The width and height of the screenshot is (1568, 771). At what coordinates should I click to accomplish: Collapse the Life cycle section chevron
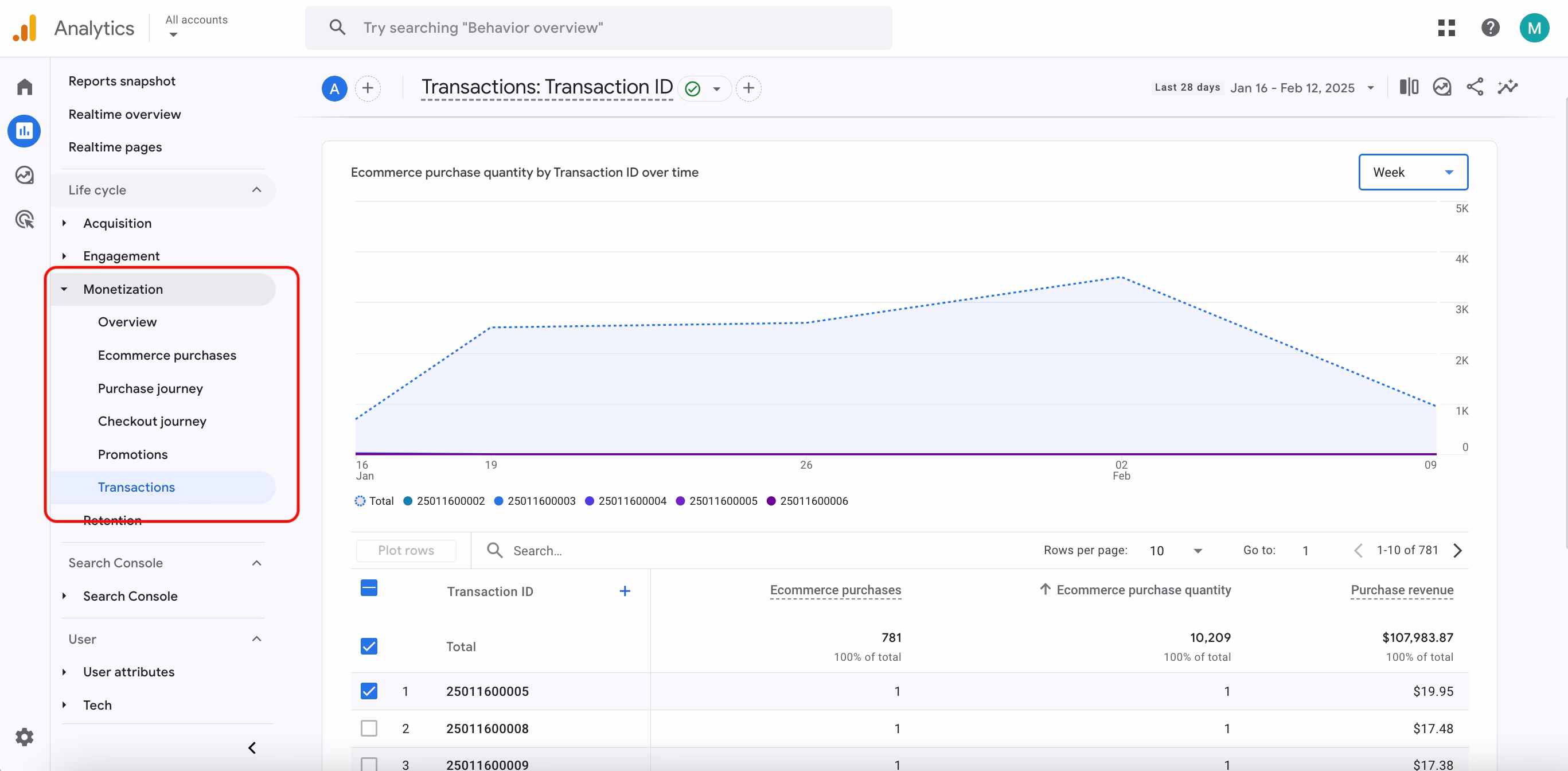256,190
